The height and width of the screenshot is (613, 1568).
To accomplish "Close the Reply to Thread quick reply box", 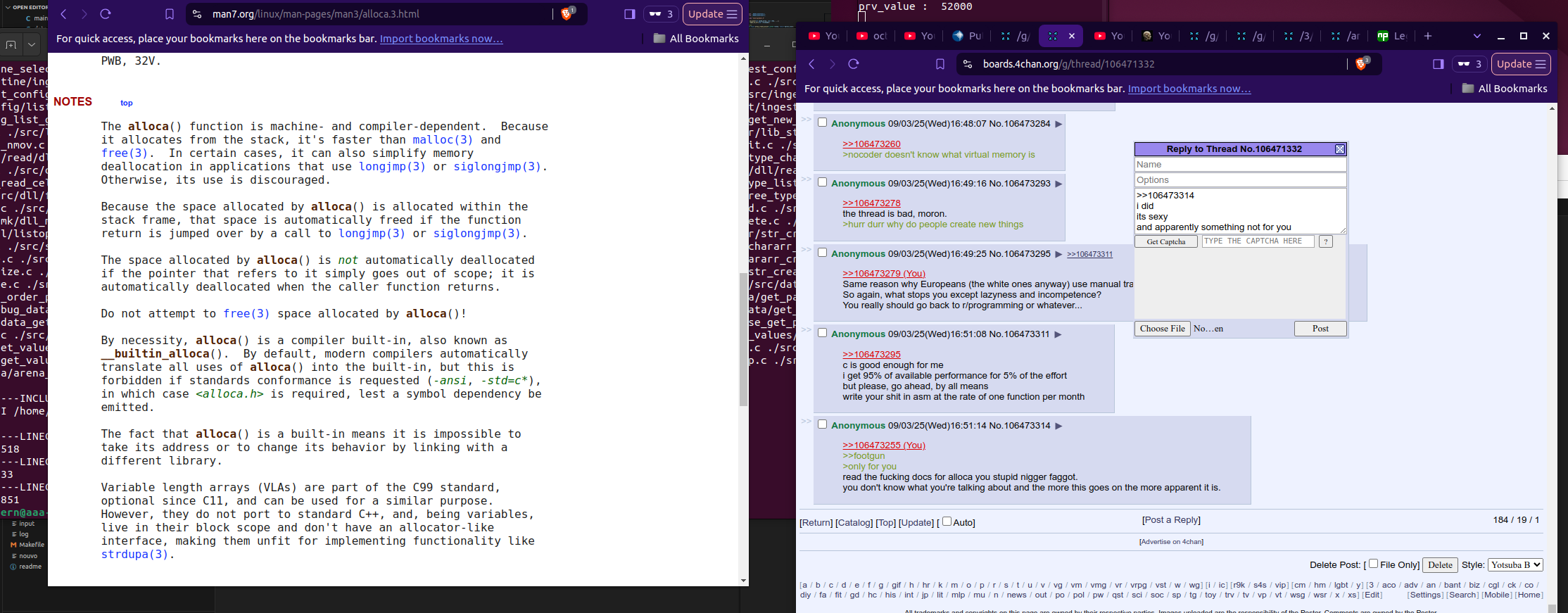I will tap(1339, 149).
